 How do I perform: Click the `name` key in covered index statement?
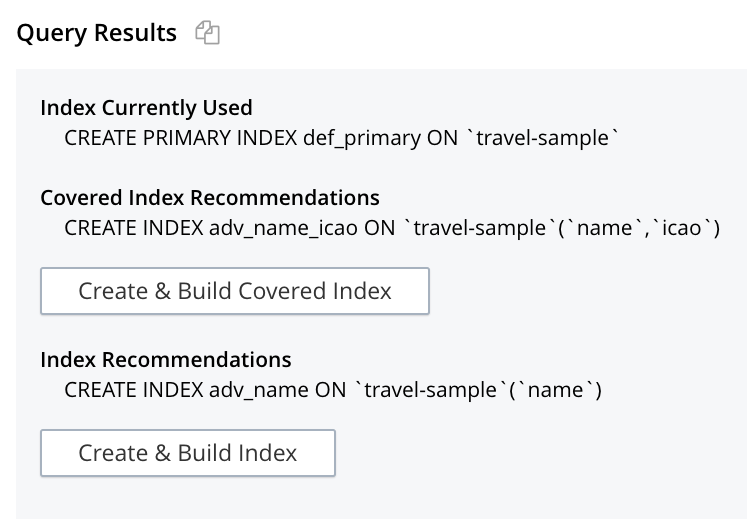point(606,228)
